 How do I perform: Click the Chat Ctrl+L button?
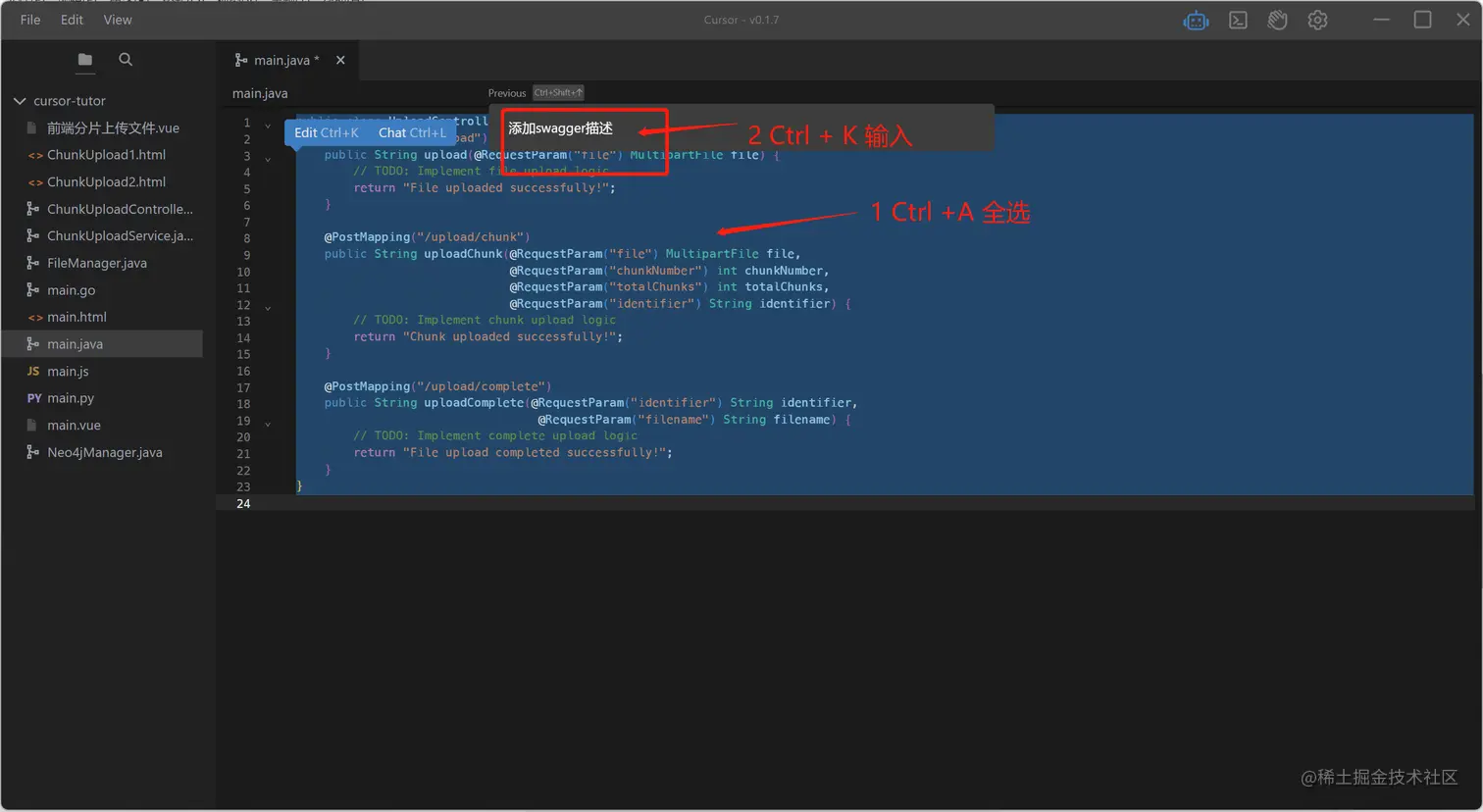[x=412, y=132]
